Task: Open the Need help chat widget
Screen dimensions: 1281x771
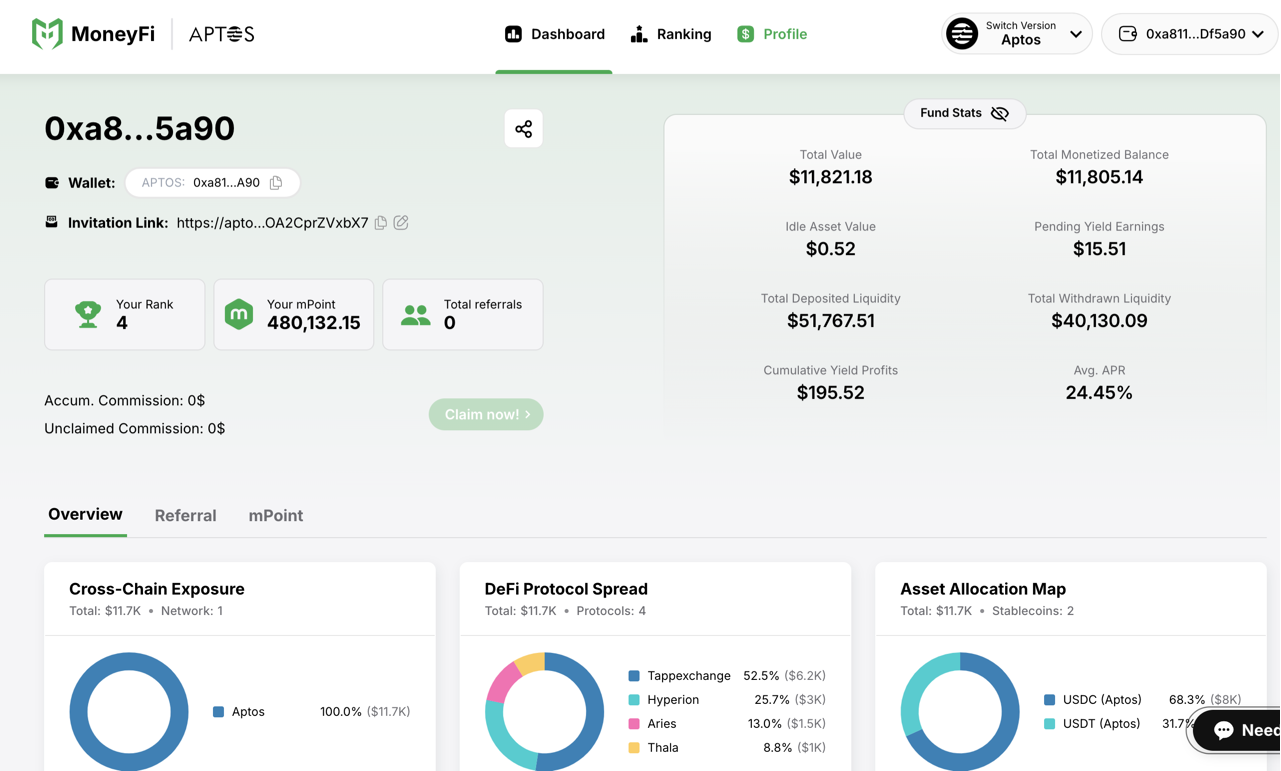Action: click(x=1238, y=731)
